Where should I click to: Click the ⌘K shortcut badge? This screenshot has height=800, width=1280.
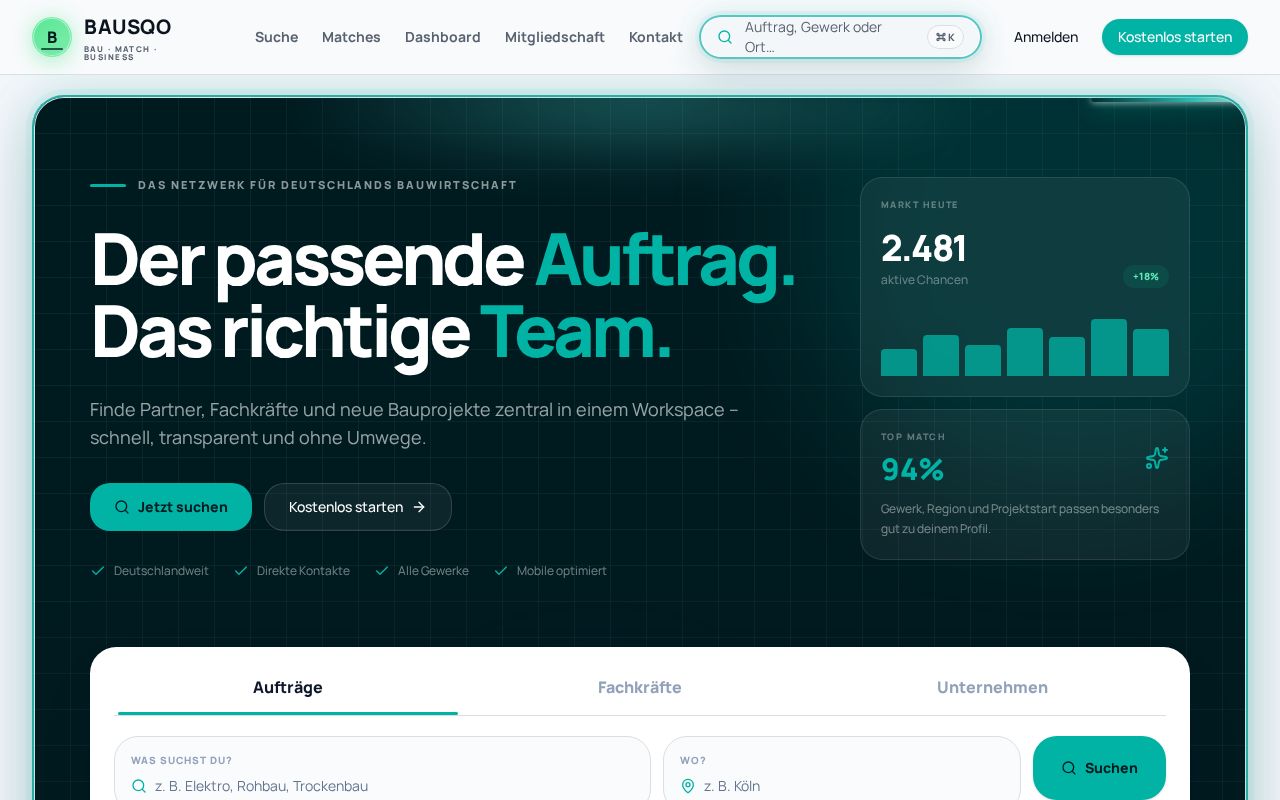coord(945,37)
